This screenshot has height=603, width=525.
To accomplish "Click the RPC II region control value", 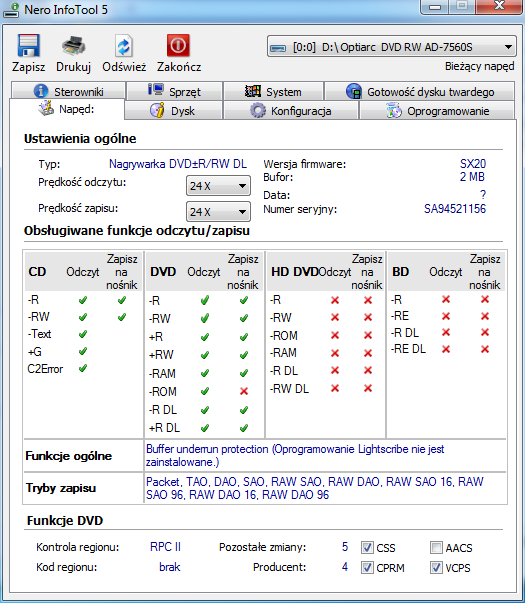I will tap(165, 547).
